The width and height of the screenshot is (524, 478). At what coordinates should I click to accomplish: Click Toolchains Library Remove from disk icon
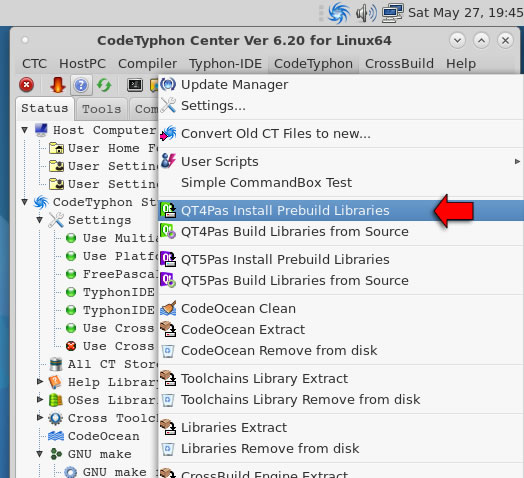pos(168,400)
